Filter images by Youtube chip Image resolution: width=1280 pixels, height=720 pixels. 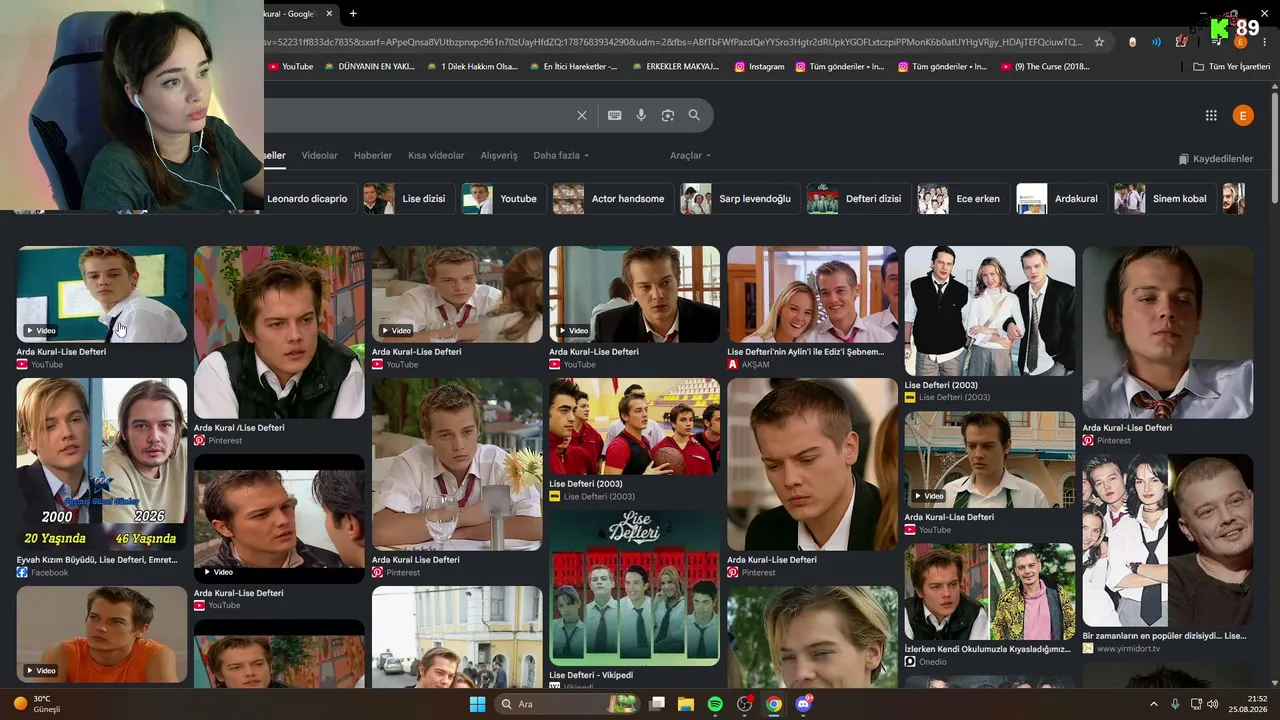click(x=503, y=199)
